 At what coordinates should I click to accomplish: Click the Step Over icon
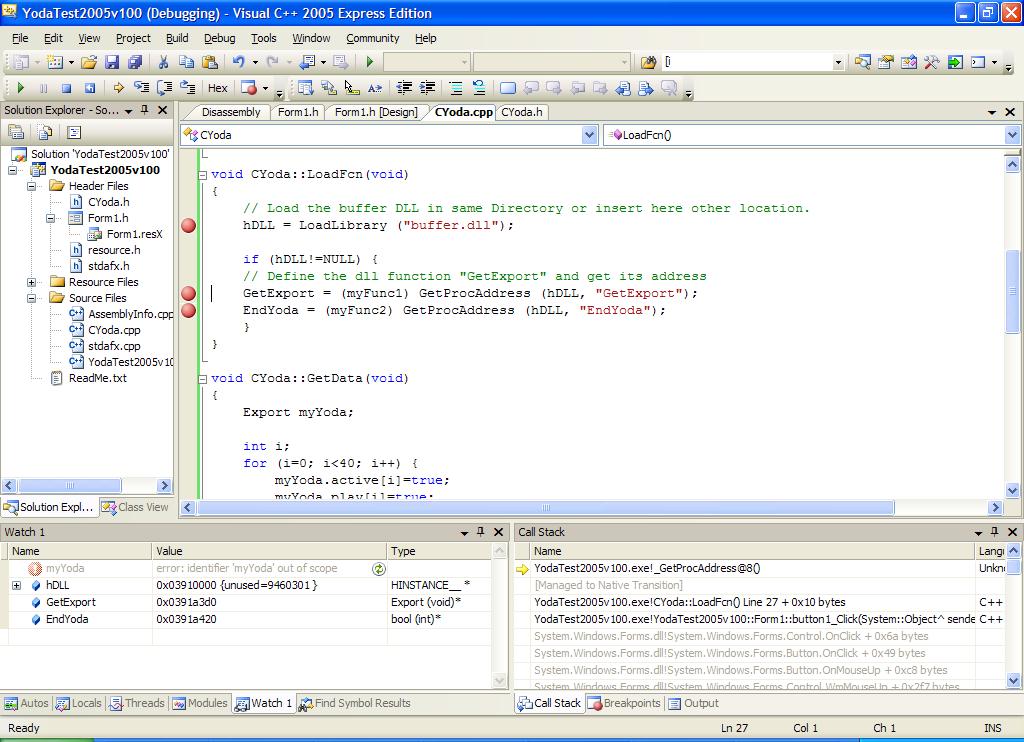point(165,88)
